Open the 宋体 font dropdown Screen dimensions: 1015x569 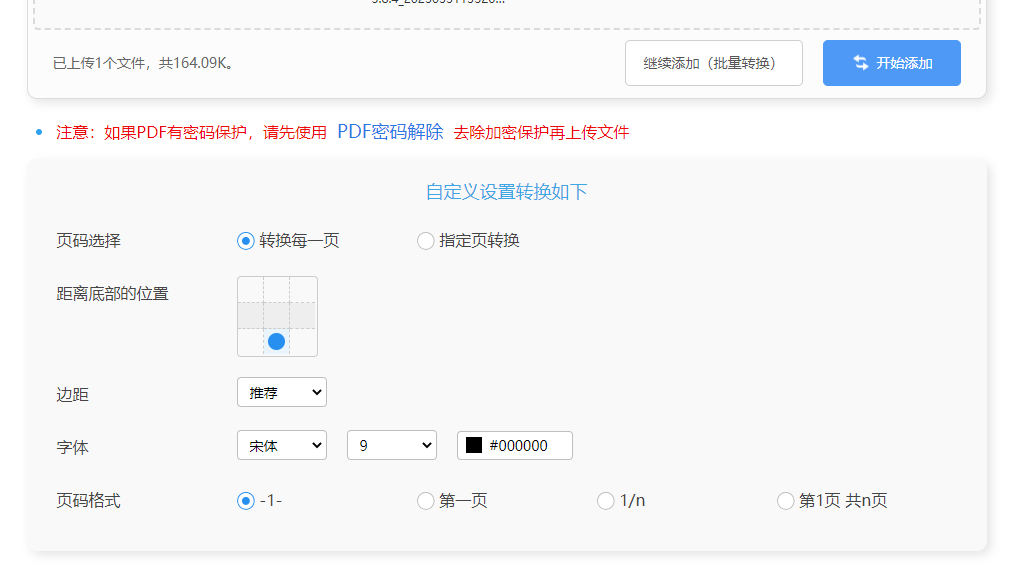282,445
